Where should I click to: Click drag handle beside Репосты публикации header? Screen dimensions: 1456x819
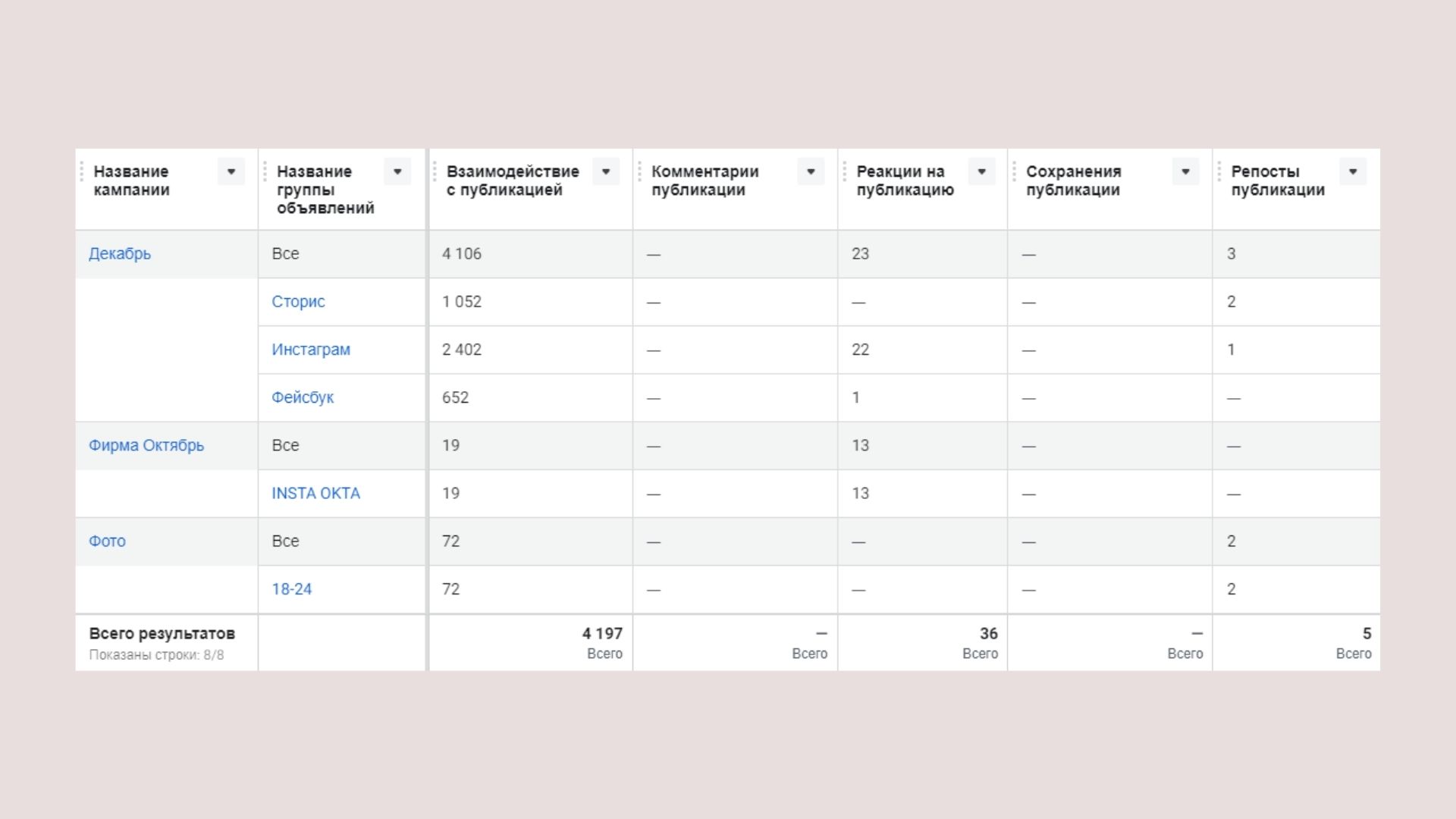(x=1219, y=171)
